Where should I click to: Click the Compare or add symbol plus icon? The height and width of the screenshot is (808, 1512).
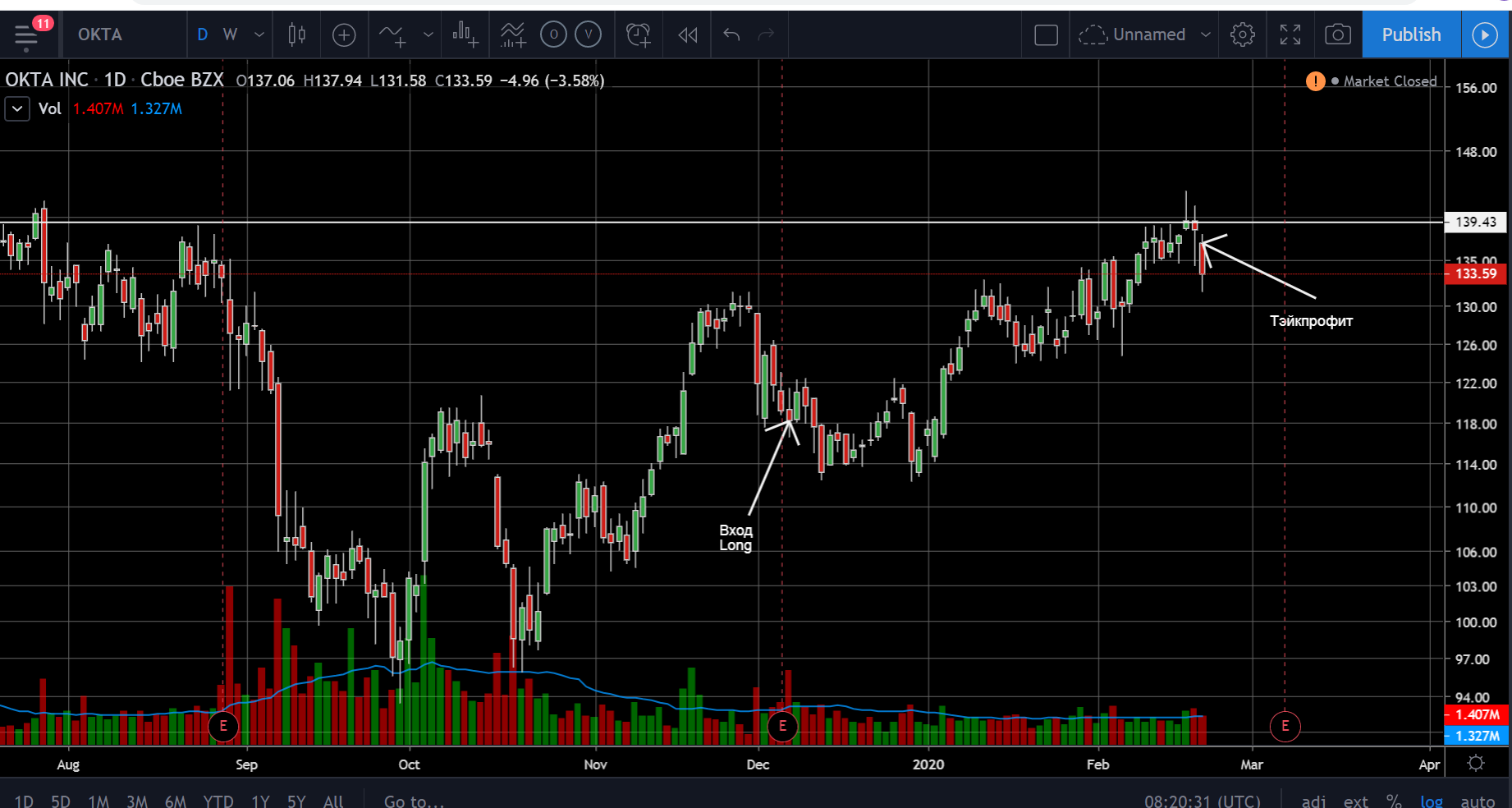(344, 34)
